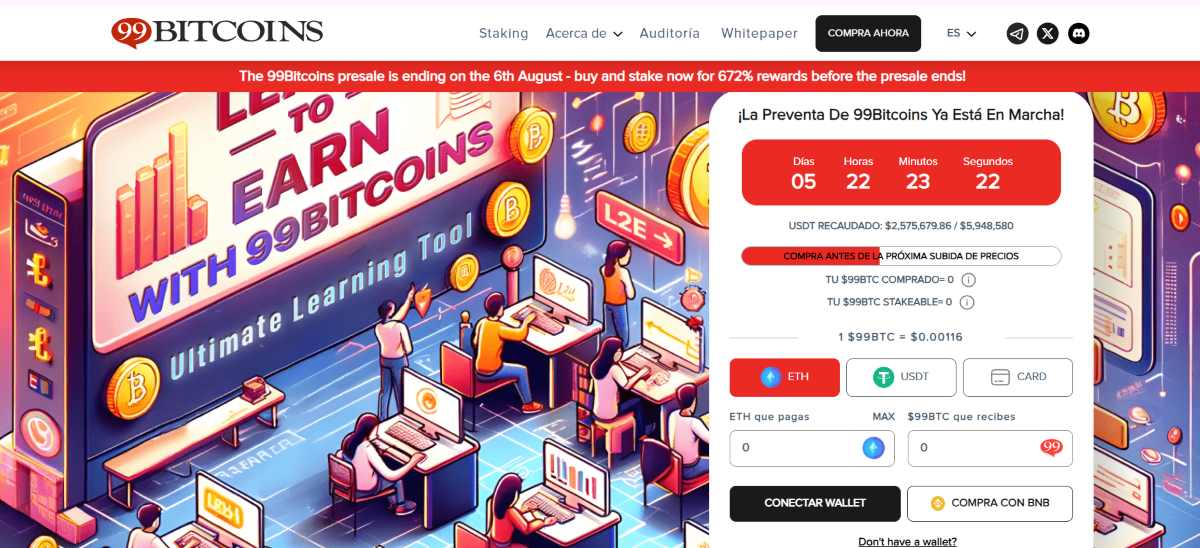Image resolution: width=1200 pixels, height=548 pixels.
Task: Select USDT as payment currency
Action: click(x=901, y=377)
